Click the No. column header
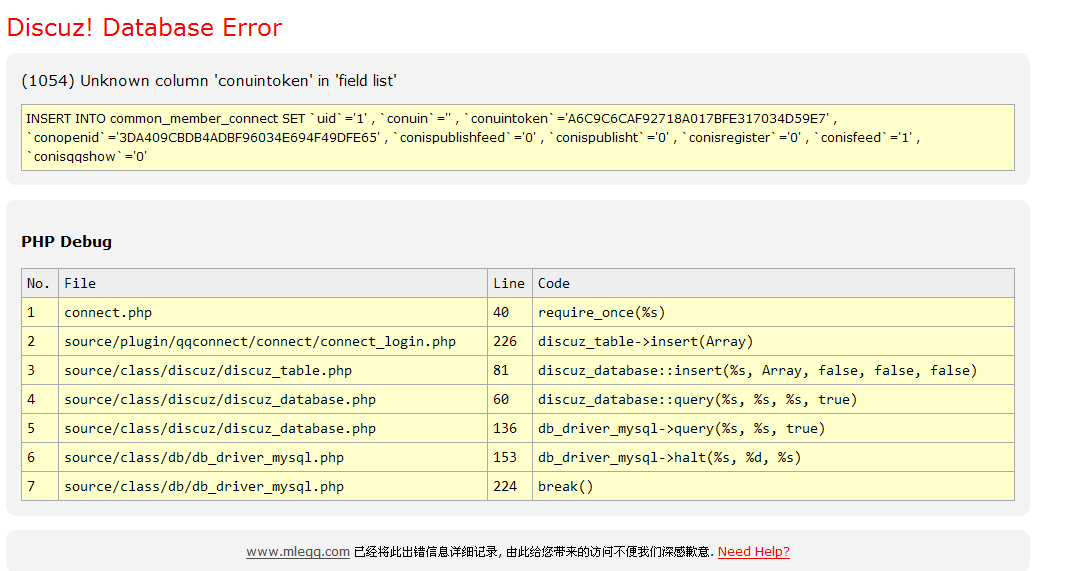Image resolution: width=1065 pixels, height=571 pixels. pos(39,283)
